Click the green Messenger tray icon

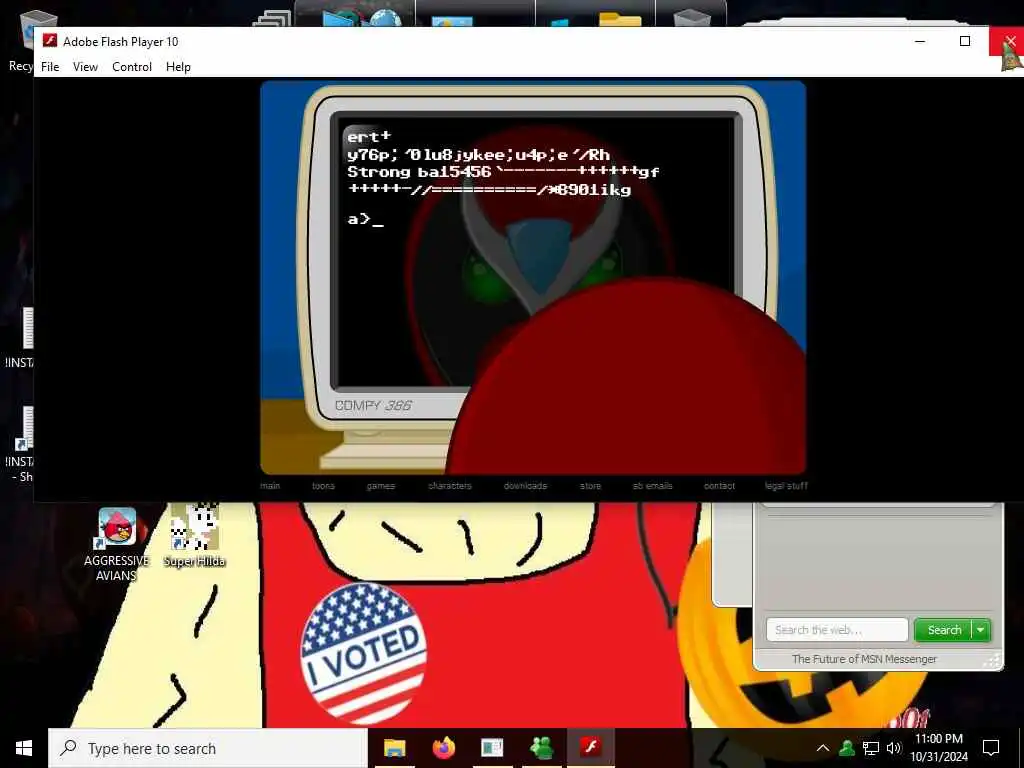(x=847, y=748)
